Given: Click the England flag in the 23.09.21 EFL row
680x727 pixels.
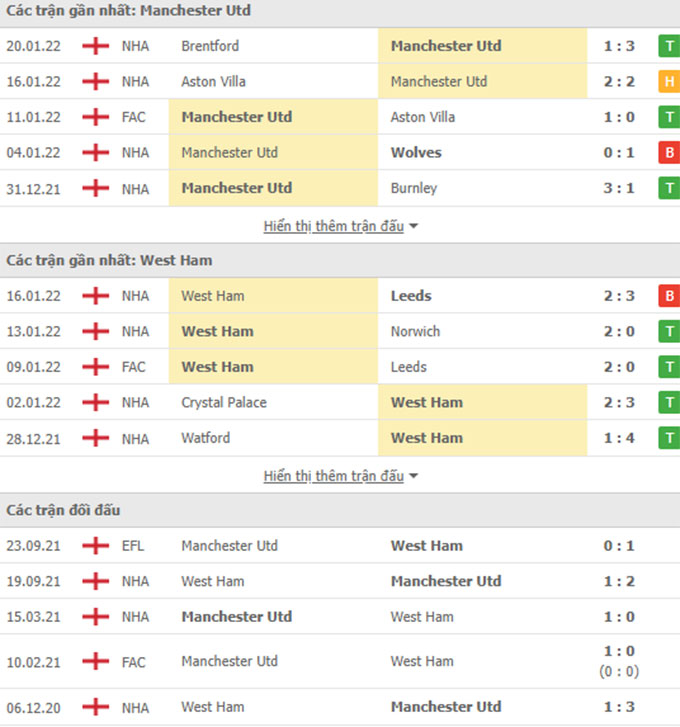Looking at the screenshot, I should coord(96,546).
